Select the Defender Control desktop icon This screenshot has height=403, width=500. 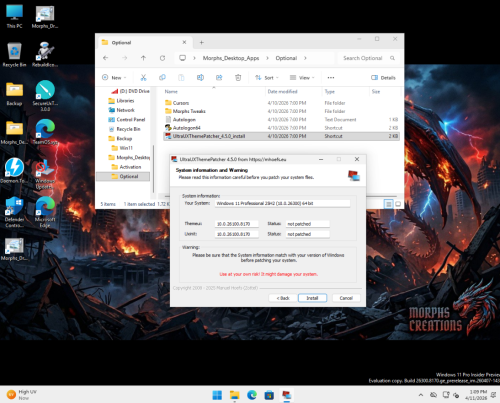[14, 212]
